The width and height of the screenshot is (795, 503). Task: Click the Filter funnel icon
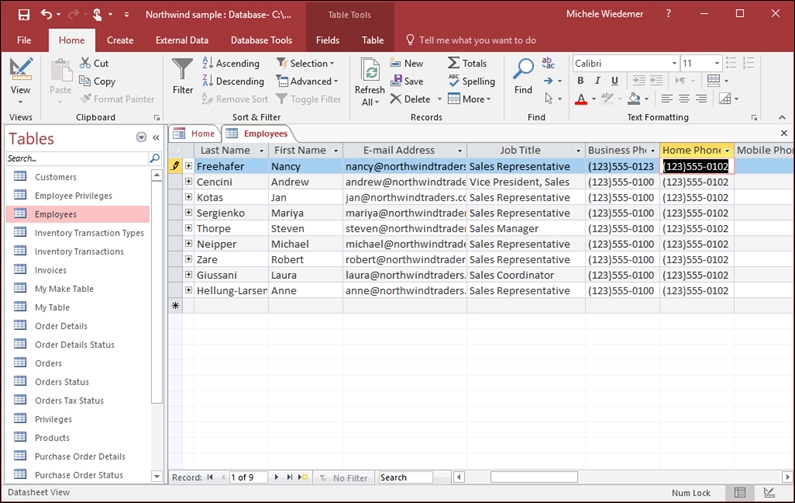click(182, 69)
